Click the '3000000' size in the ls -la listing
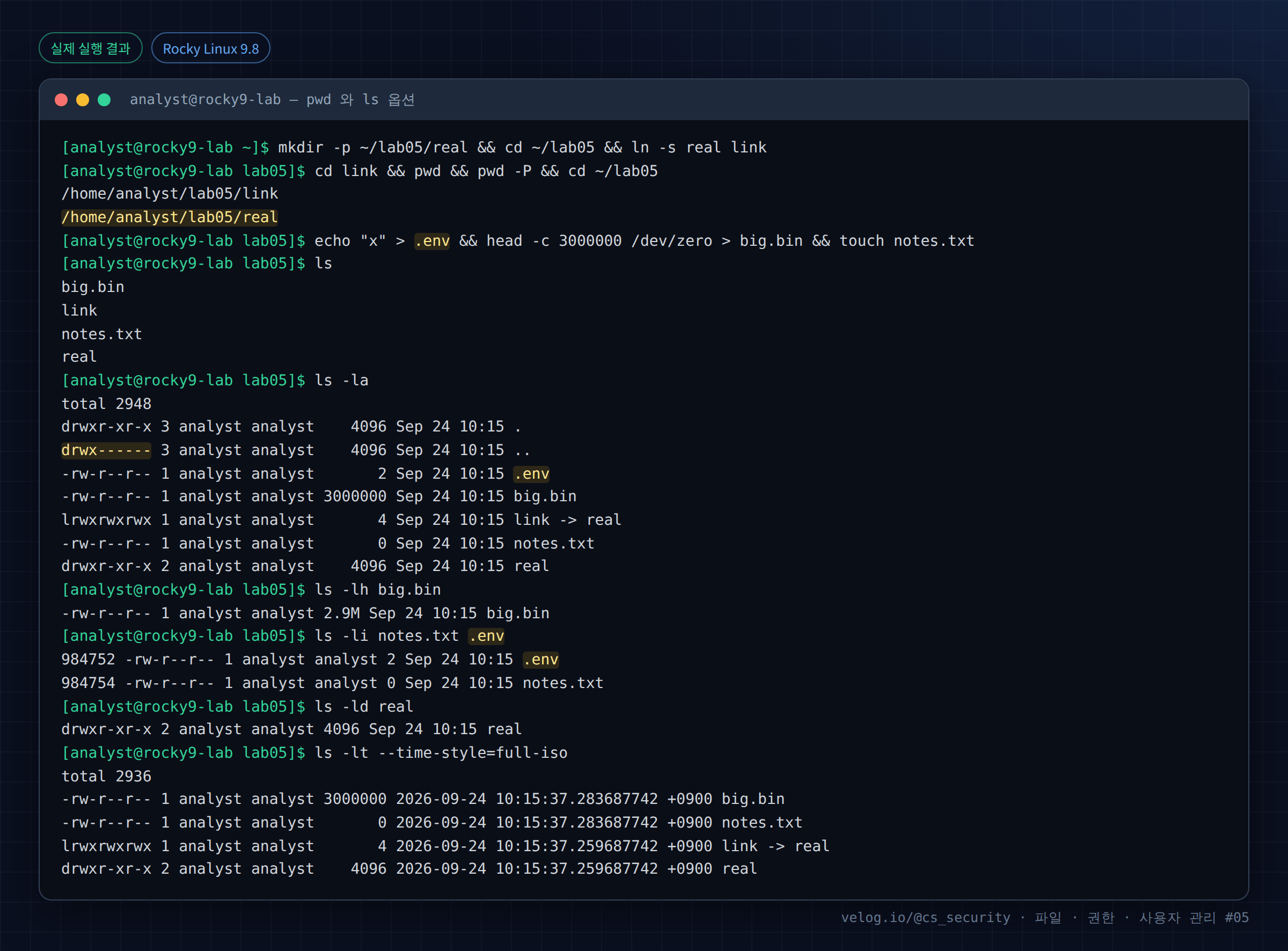 (x=355, y=496)
